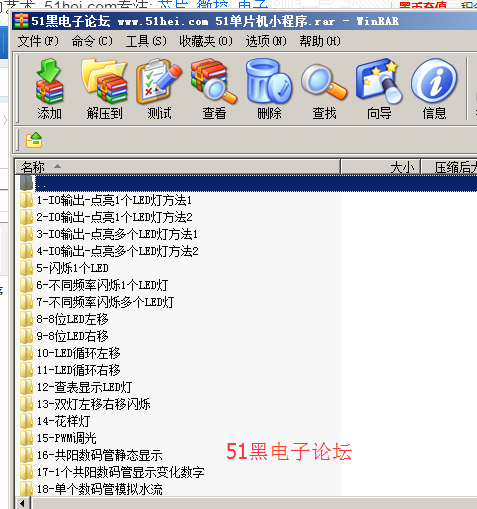Click folder icon of 16-共阳数码管静态显示 row
This screenshot has width=477, height=509.
tap(26, 455)
